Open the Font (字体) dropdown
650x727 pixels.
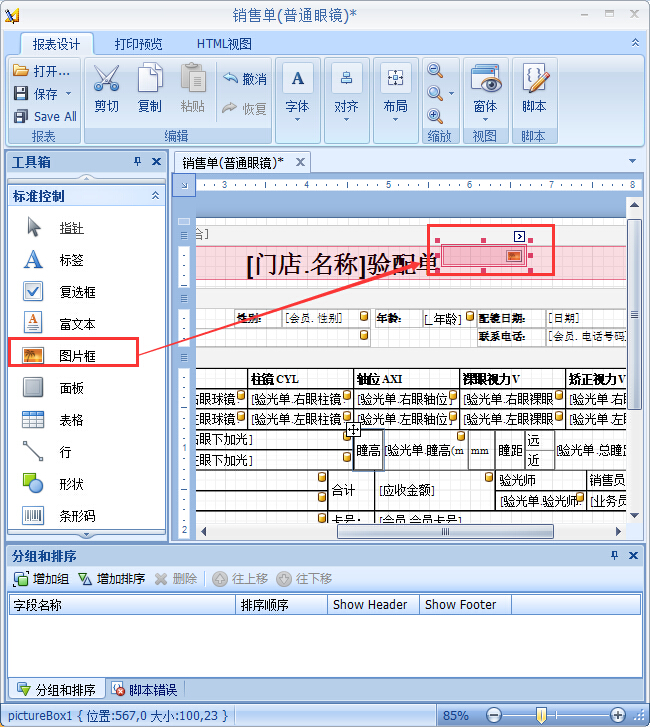[297, 90]
